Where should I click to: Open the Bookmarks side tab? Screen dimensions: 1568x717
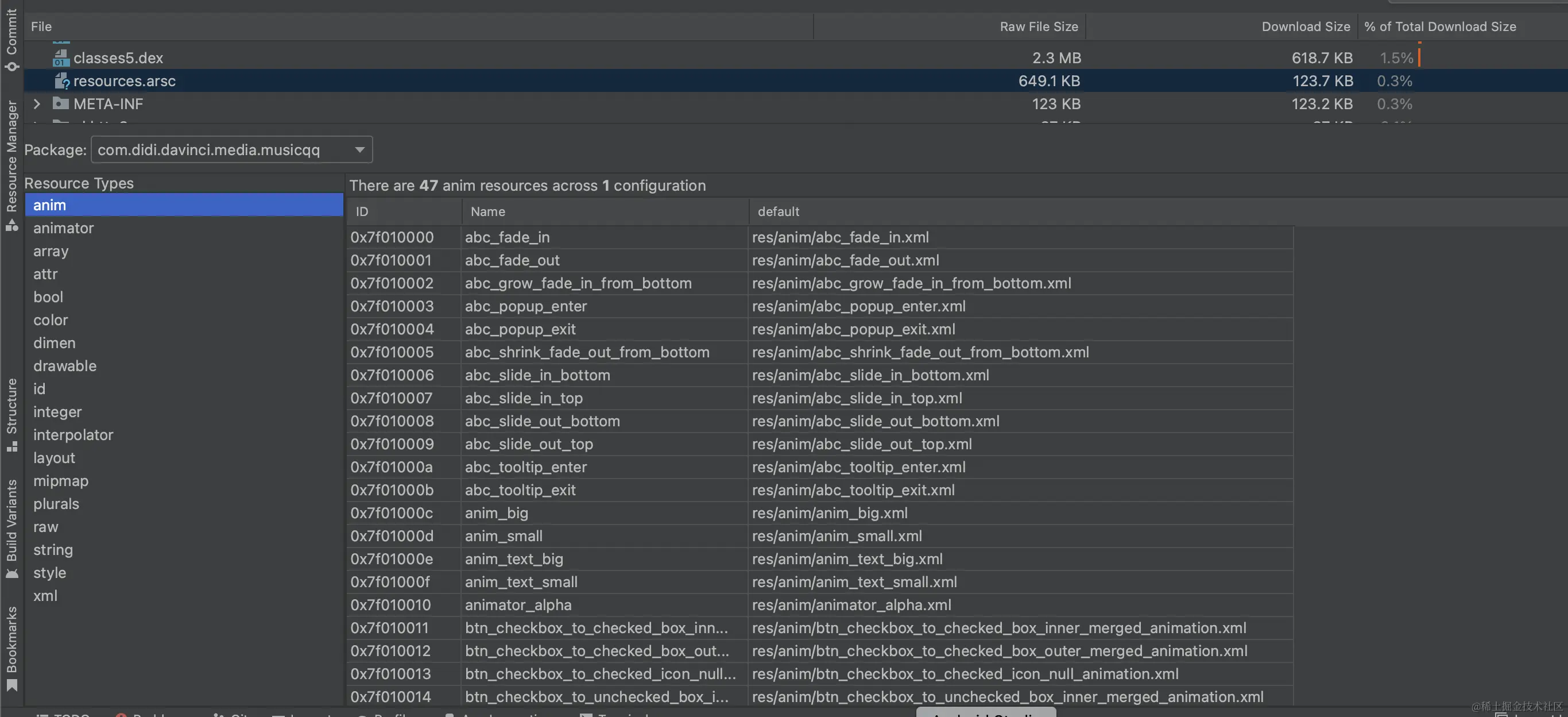[11, 649]
